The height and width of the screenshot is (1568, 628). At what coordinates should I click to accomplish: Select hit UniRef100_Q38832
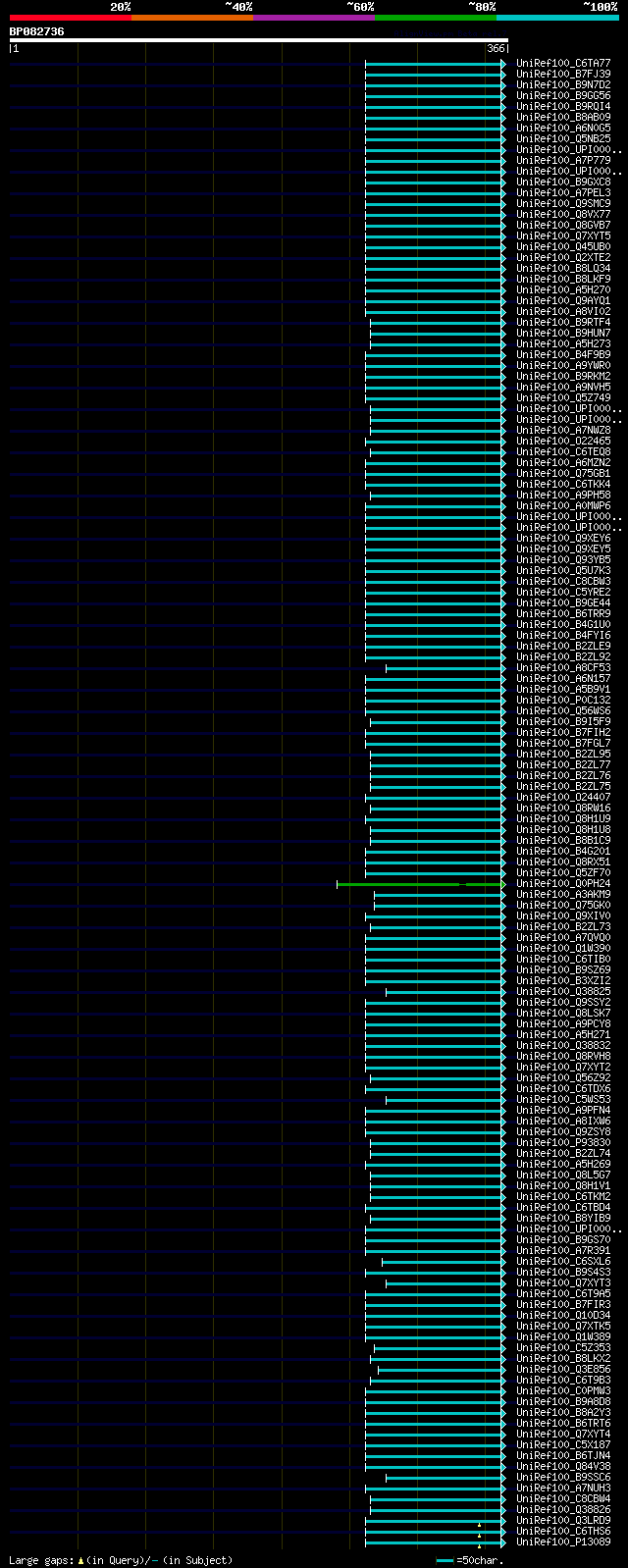point(563,1046)
